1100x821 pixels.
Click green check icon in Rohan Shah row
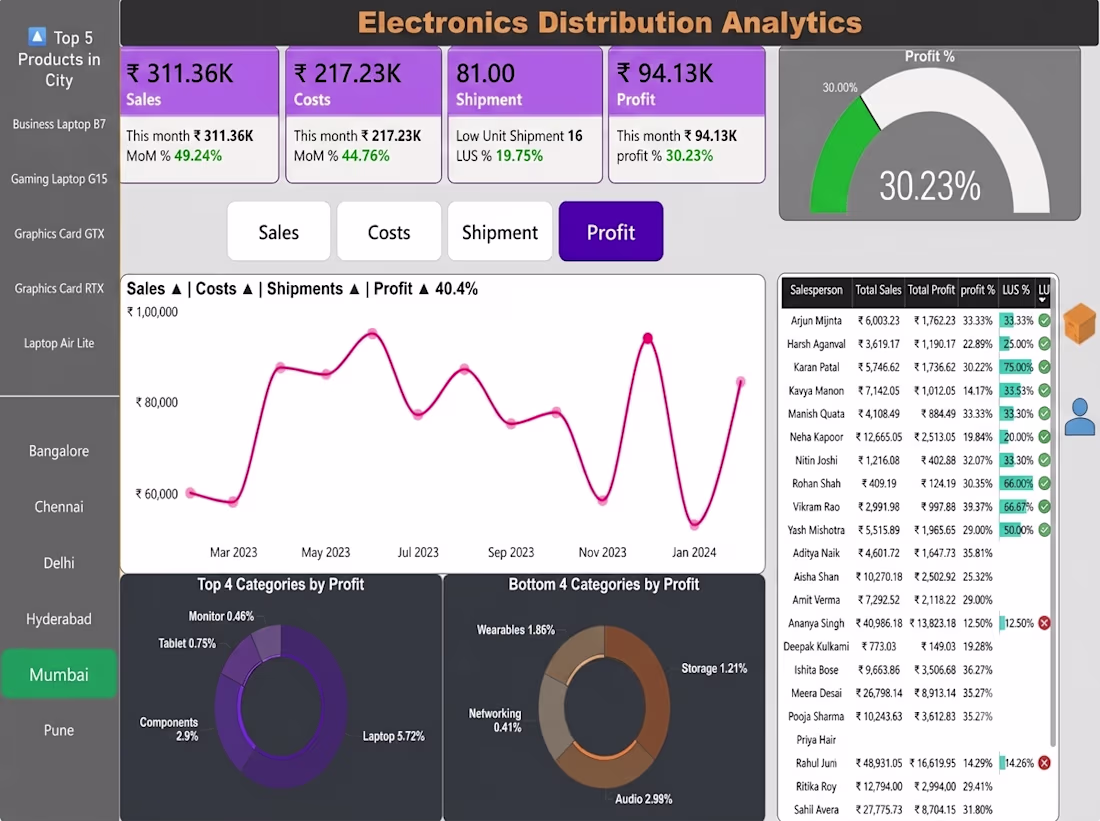[1044, 483]
